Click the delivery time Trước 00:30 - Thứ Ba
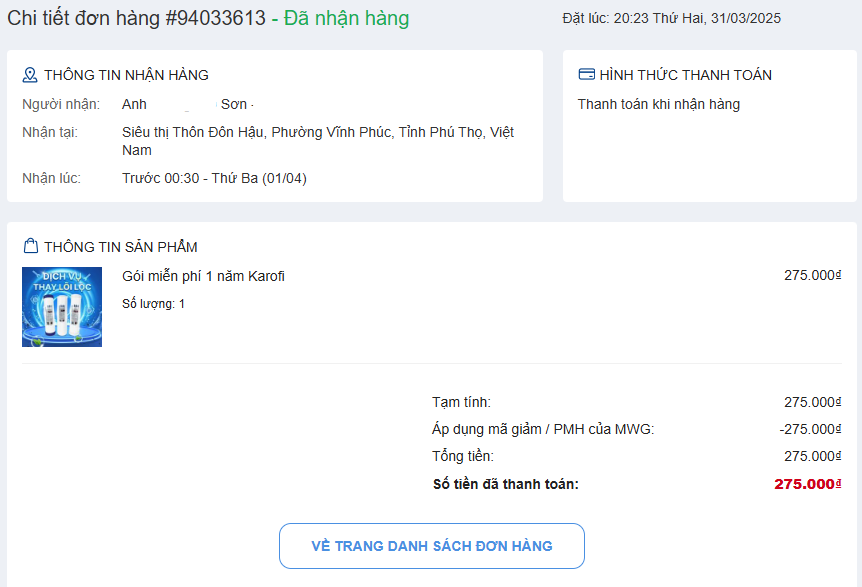This screenshot has height=587, width=862. click(214, 178)
